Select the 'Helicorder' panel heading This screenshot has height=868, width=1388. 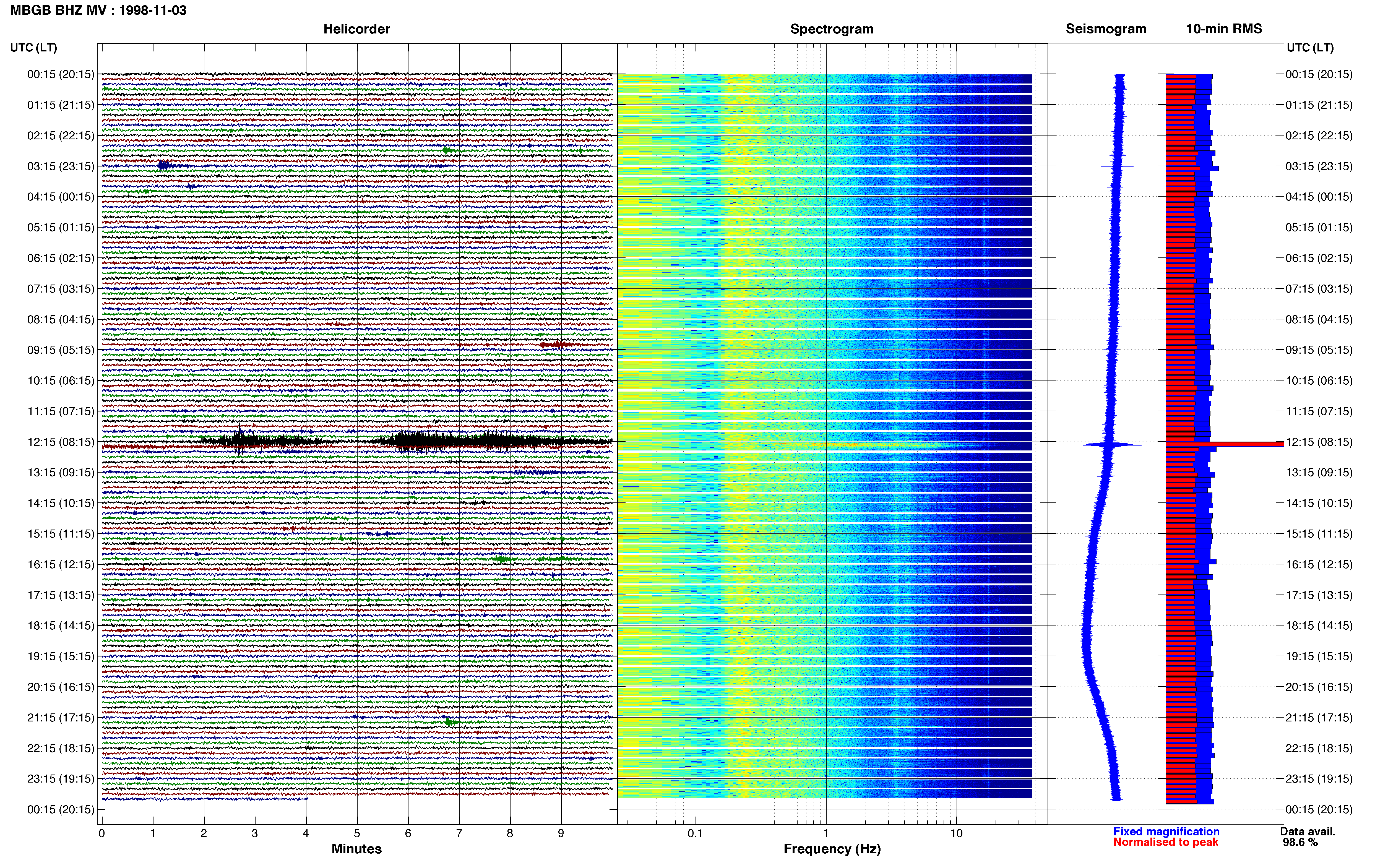point(356,29)
